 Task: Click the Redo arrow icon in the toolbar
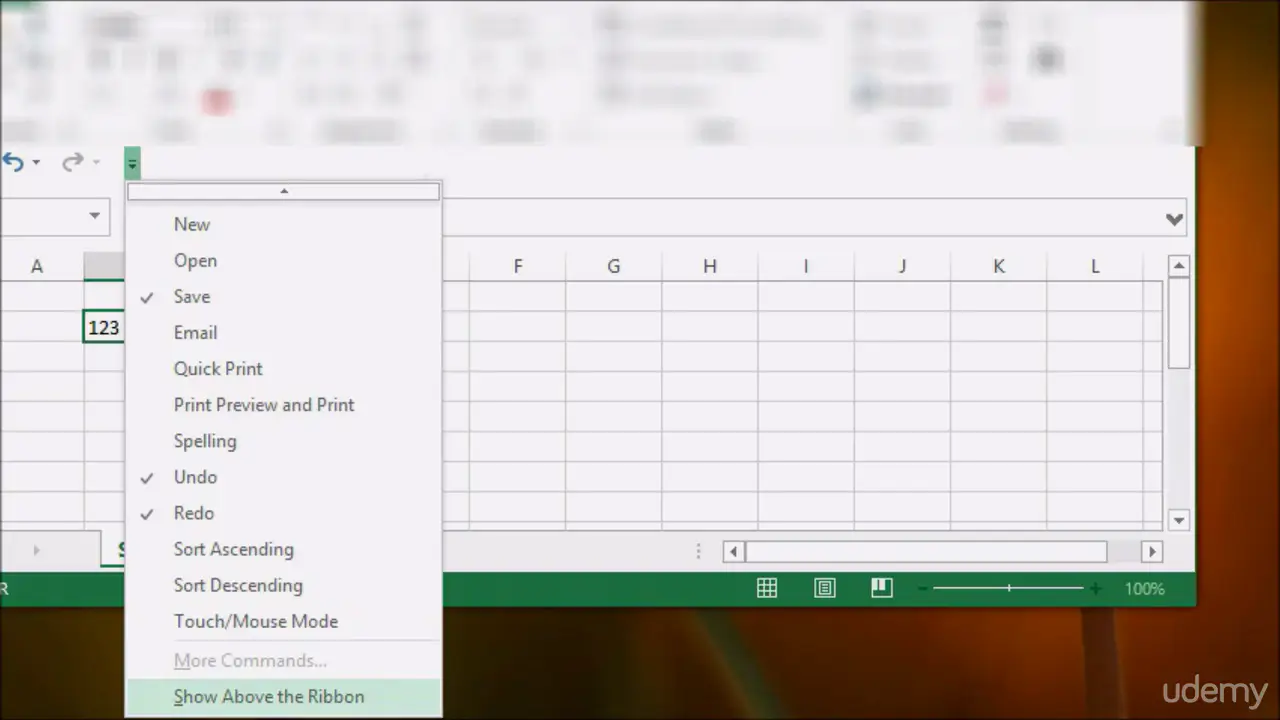(x=73, y=162)
